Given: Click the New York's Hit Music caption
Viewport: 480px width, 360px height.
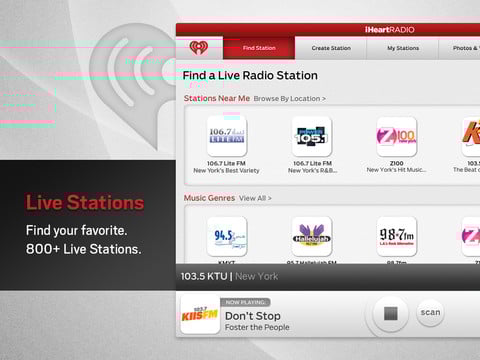Looking at the screenshot, I should 396,170.
